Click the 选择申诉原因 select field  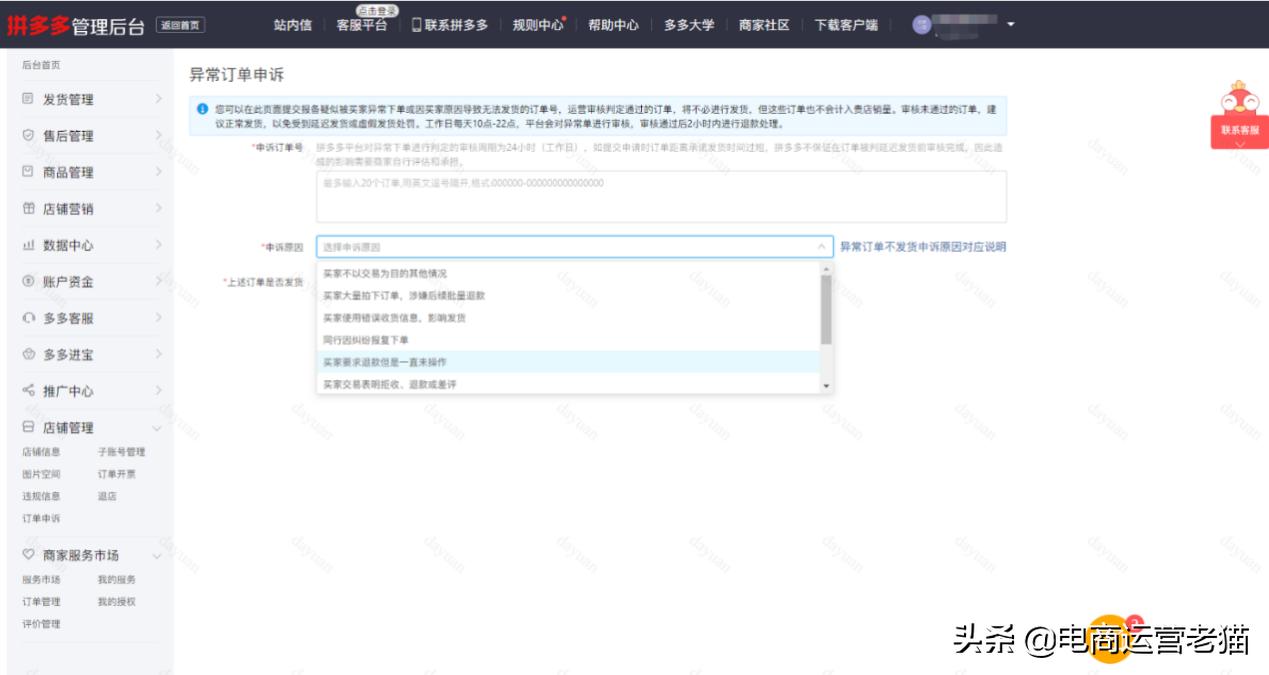coord(574,246)
